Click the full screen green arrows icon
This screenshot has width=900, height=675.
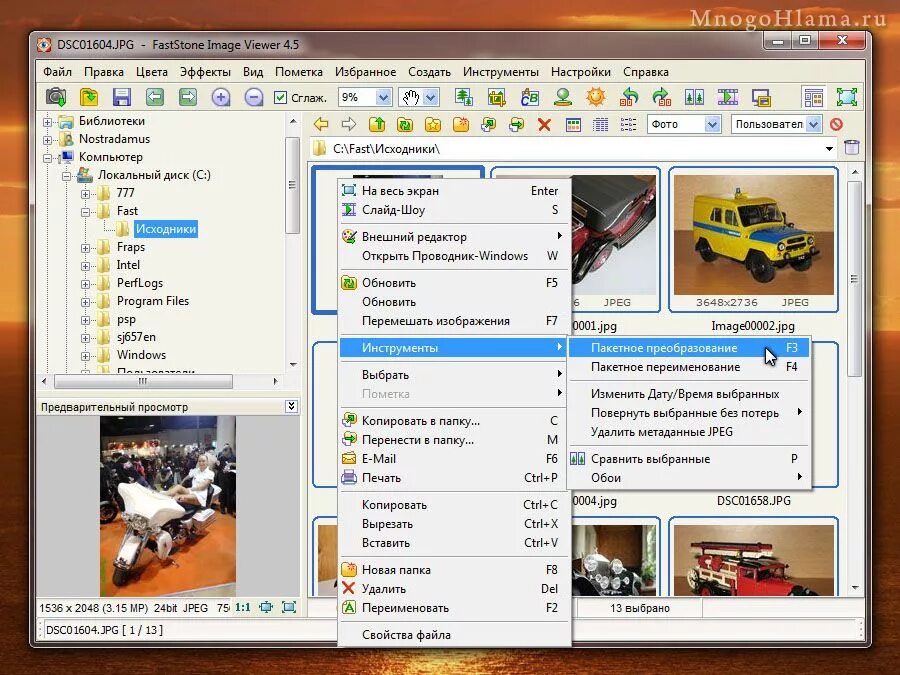pyautogui.click(x=847, y=97)
